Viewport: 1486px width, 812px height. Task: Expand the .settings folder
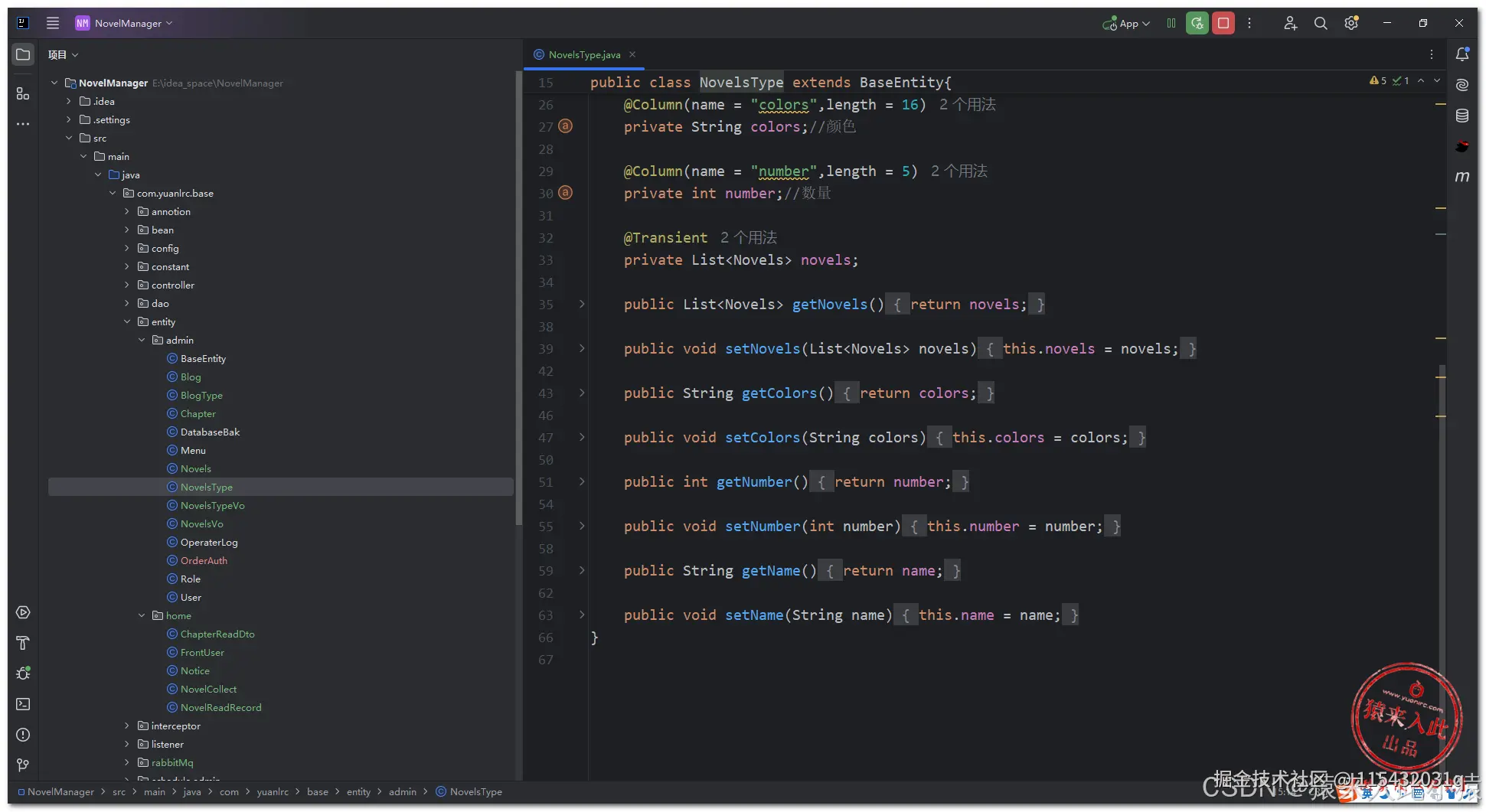coord(69,119)
